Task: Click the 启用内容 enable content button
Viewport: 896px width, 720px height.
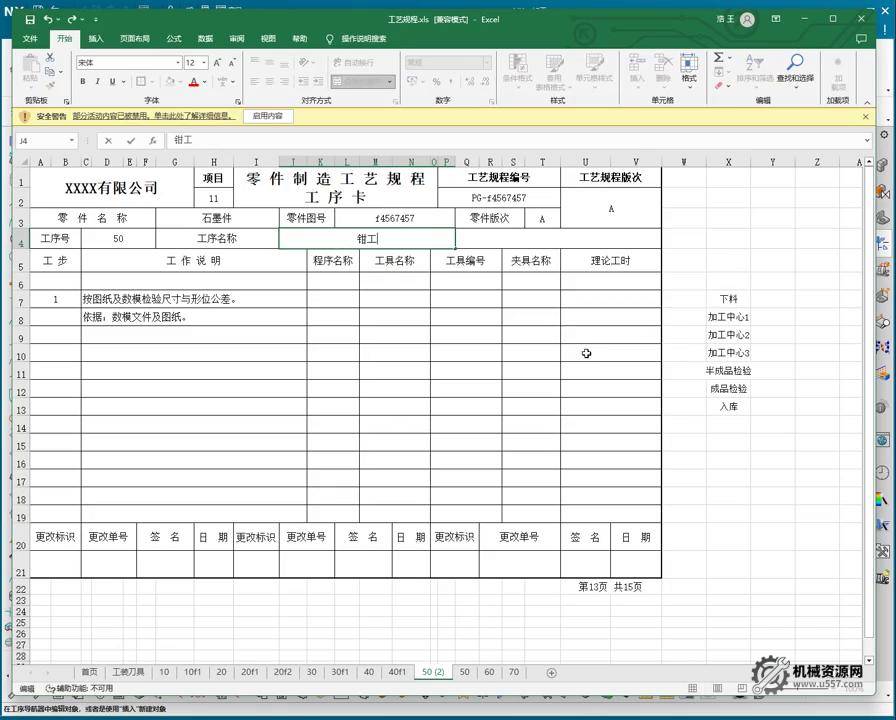Action: pos(268,116)
